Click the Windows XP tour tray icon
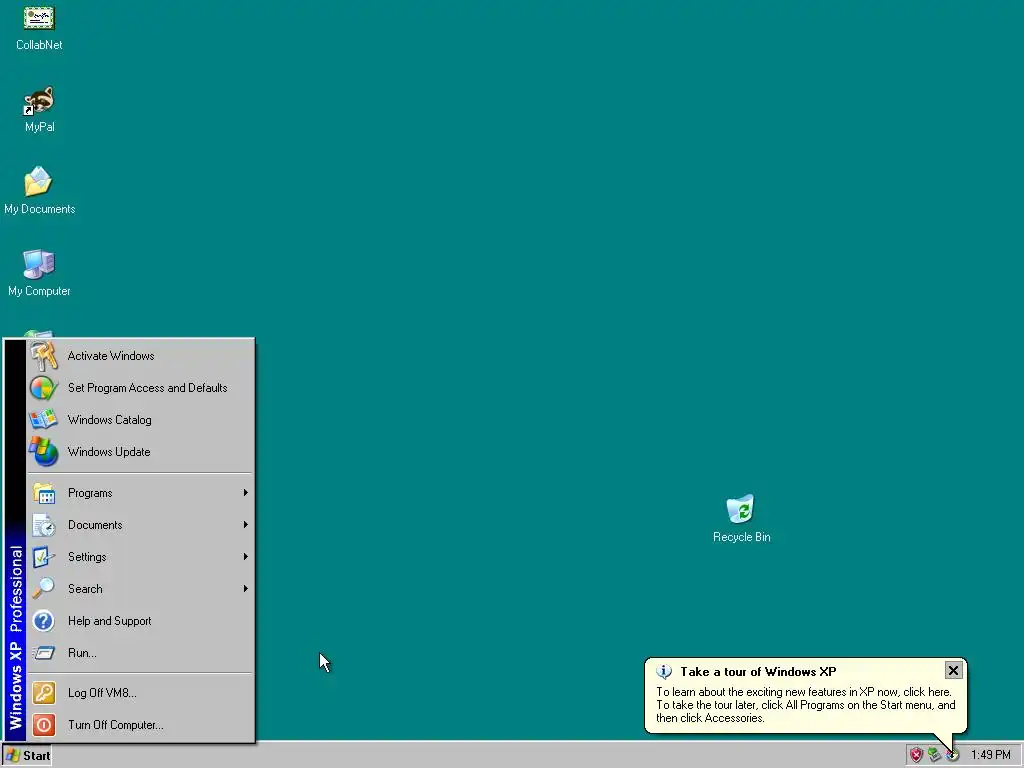This screenshot has width=1024, height=768. [x=953, y=756]
